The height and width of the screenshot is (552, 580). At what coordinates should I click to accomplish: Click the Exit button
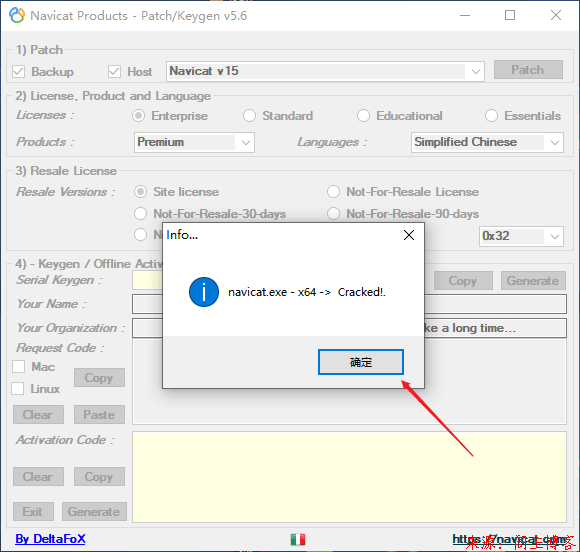tap(33, 511)
